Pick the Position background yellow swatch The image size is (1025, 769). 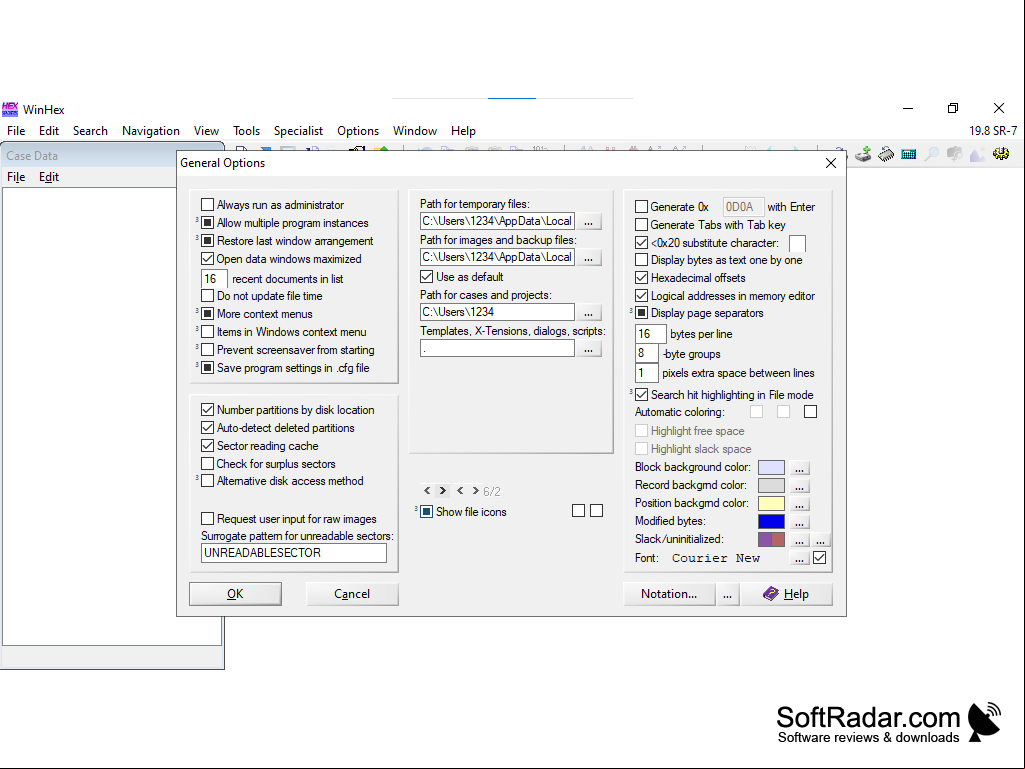(771, 504)
